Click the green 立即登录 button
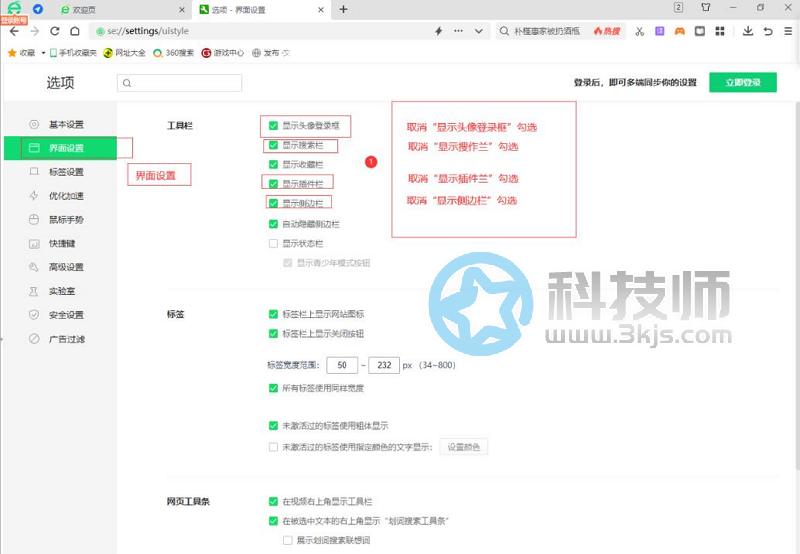800x554 pixels. (x=742, y=83)
